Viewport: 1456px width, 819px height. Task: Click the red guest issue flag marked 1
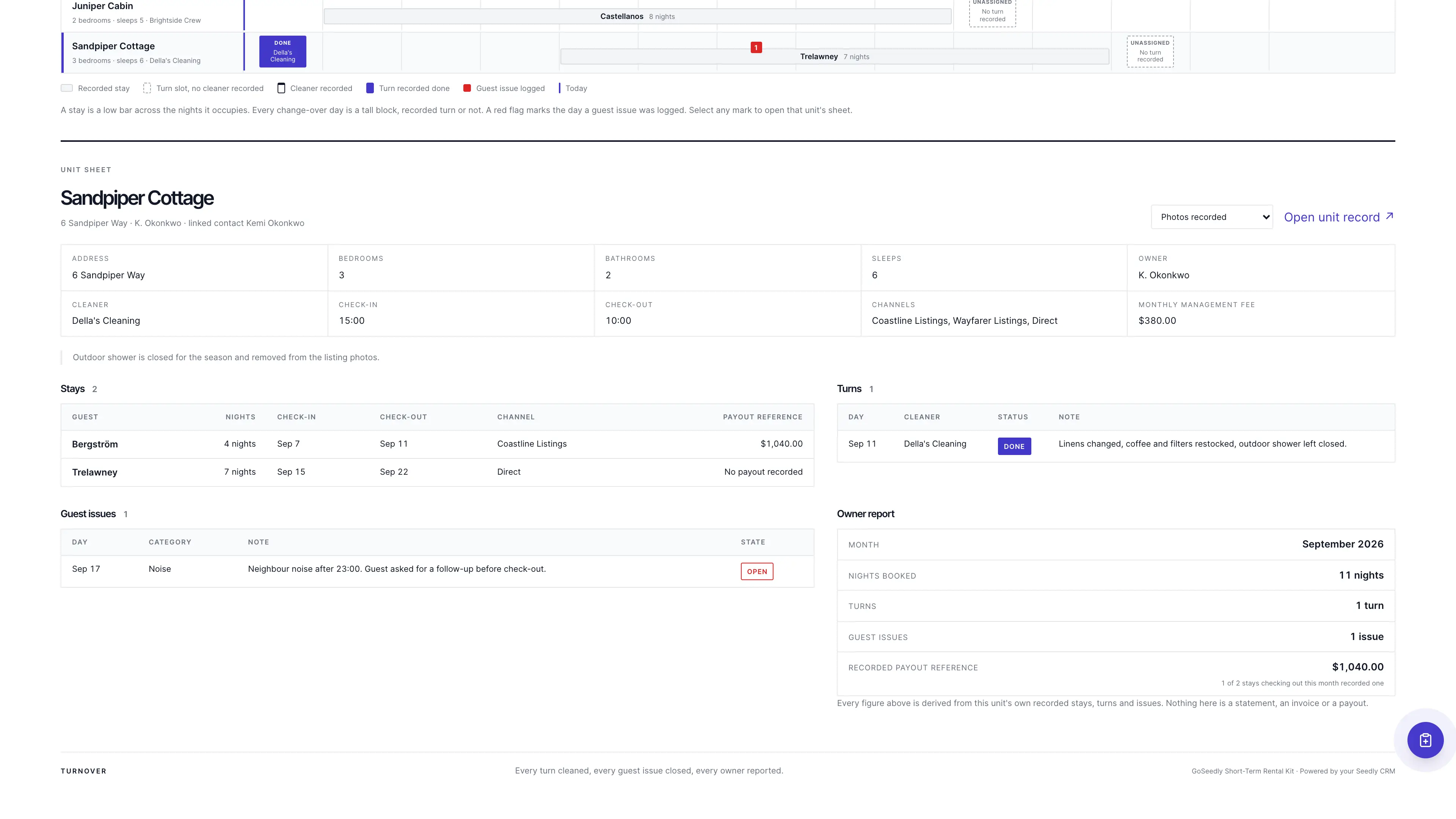pyautogui.click(x=756, y=47)
